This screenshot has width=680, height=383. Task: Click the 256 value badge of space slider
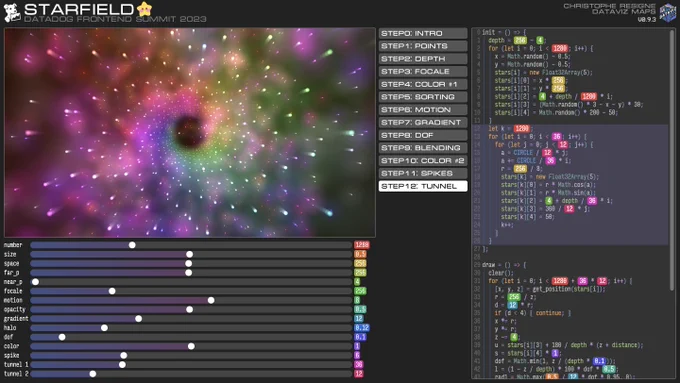click(x=360, y=263)
